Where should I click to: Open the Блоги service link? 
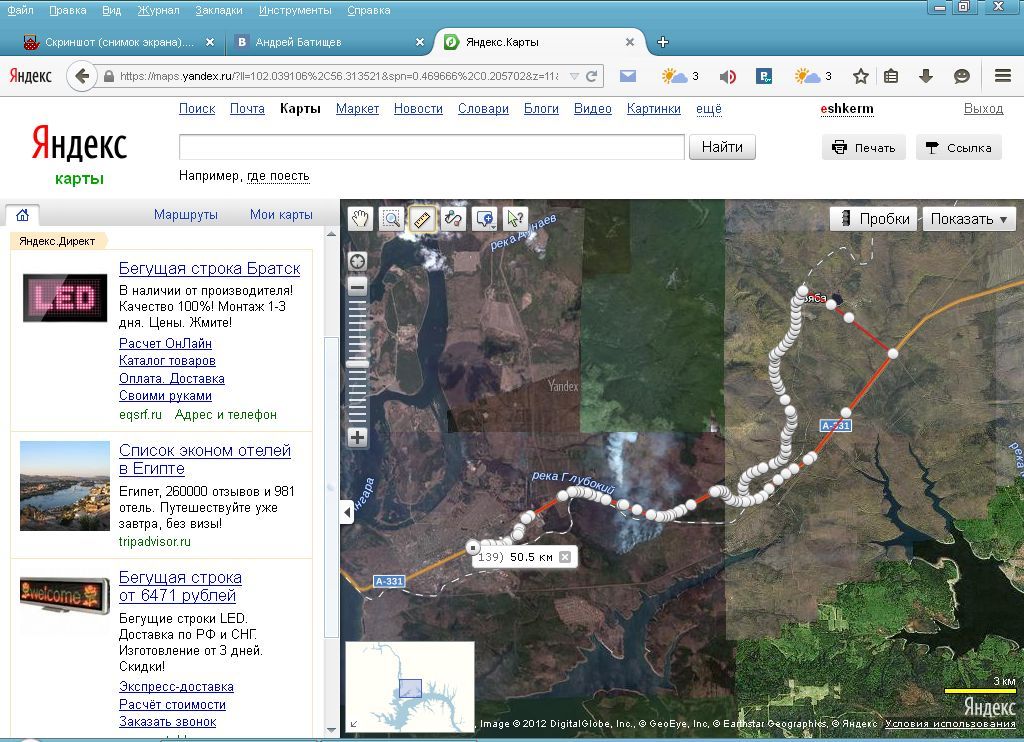[541, 109]
